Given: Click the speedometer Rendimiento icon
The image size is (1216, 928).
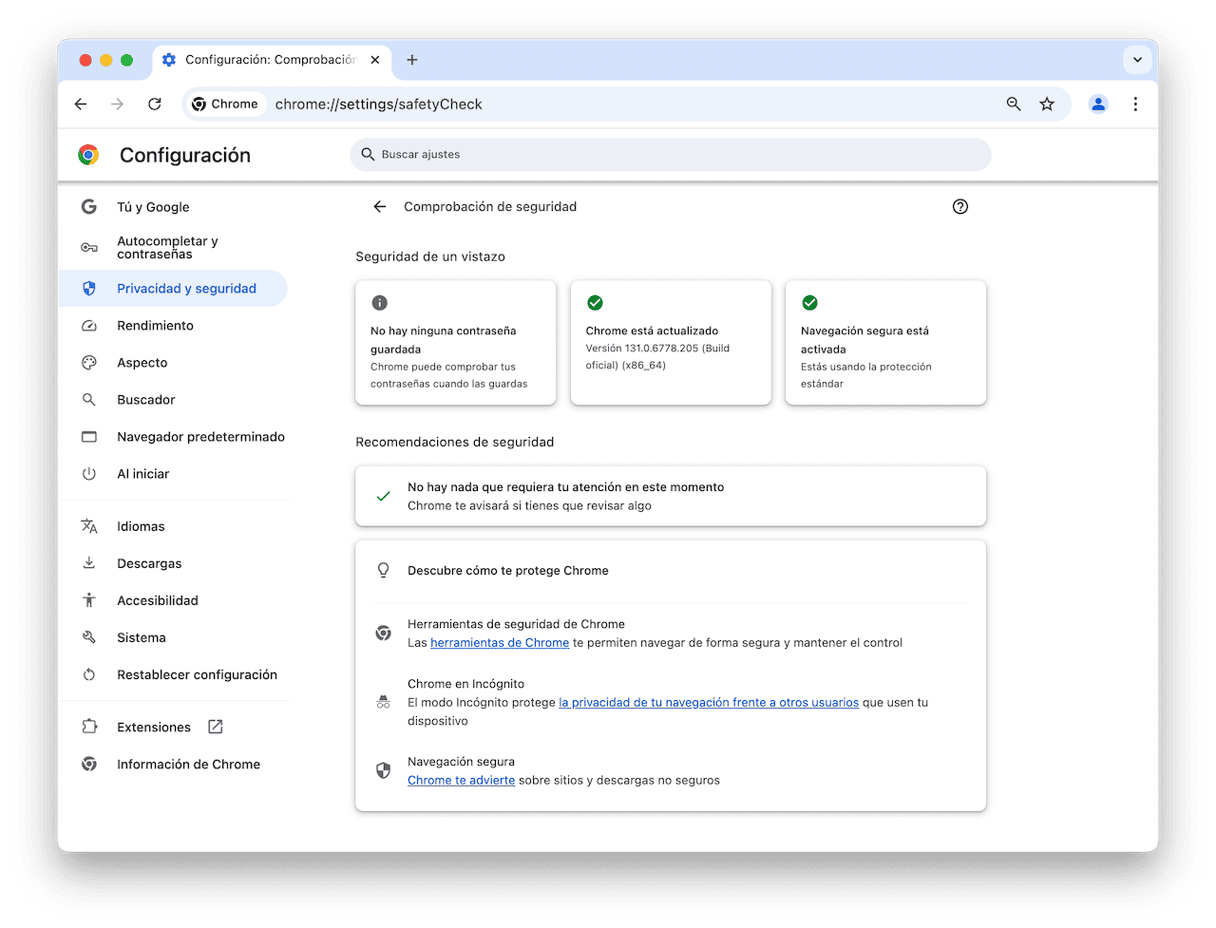Looking at the screenshot, I should [89, 326].
